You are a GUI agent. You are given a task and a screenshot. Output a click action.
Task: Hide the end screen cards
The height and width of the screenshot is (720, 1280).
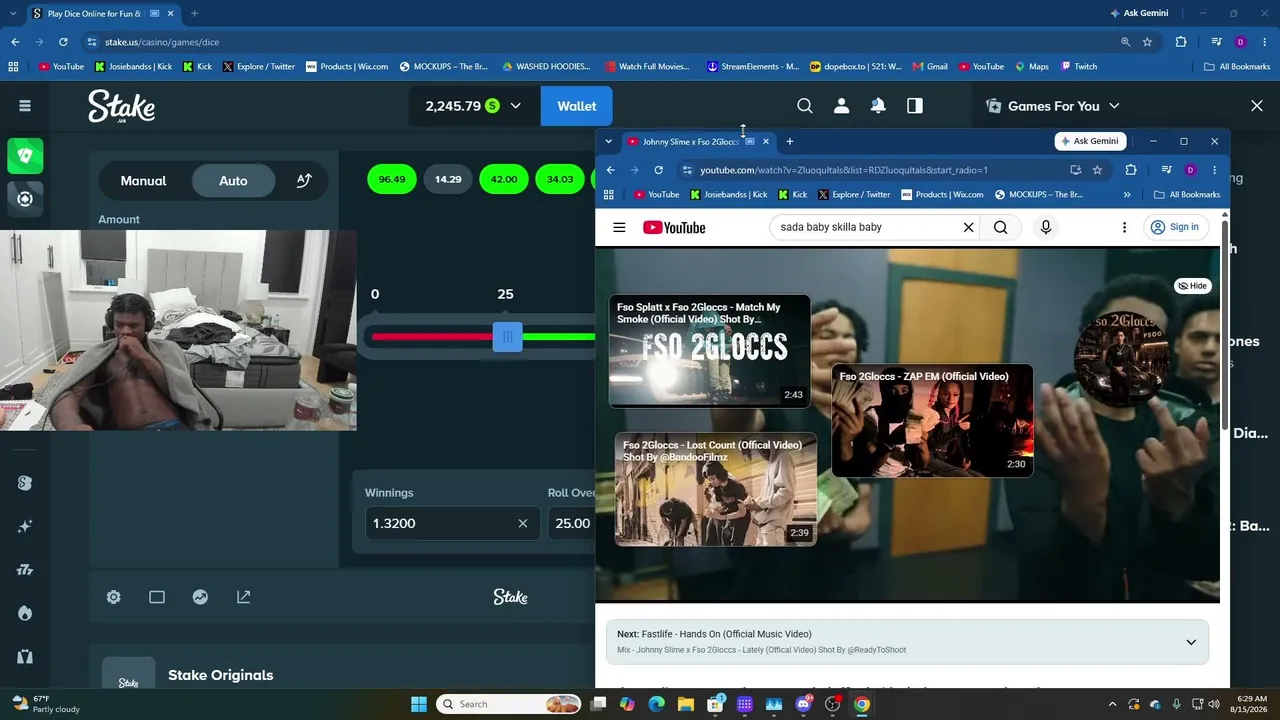(x=1192, y=286)
